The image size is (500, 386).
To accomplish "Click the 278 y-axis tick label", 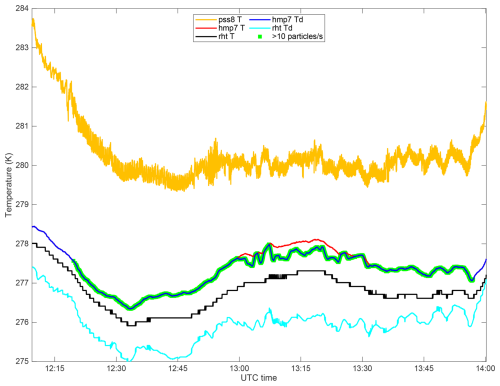I will [x=22, y=244].
